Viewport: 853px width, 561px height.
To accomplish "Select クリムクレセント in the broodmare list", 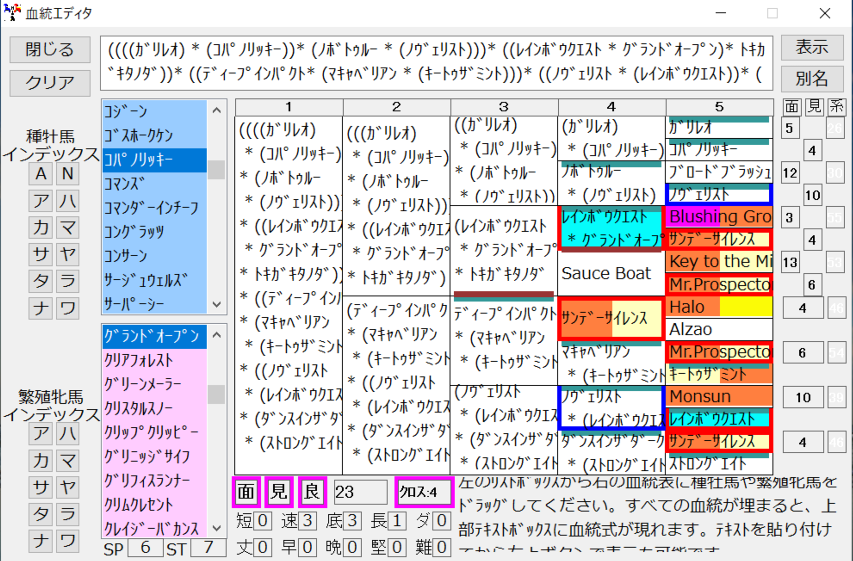I will pyautogui.click(x=154, y=504).
